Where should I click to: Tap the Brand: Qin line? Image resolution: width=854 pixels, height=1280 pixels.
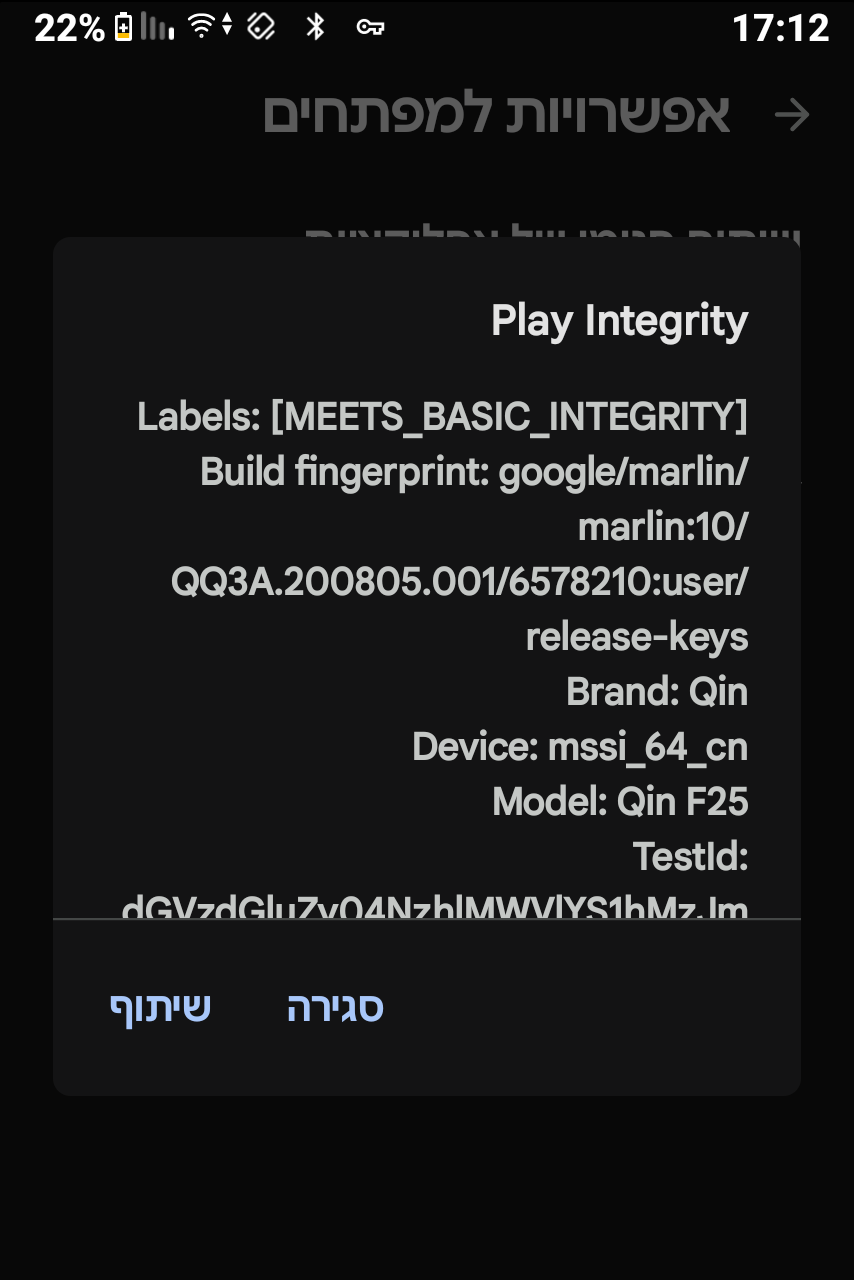pos(656,691)
